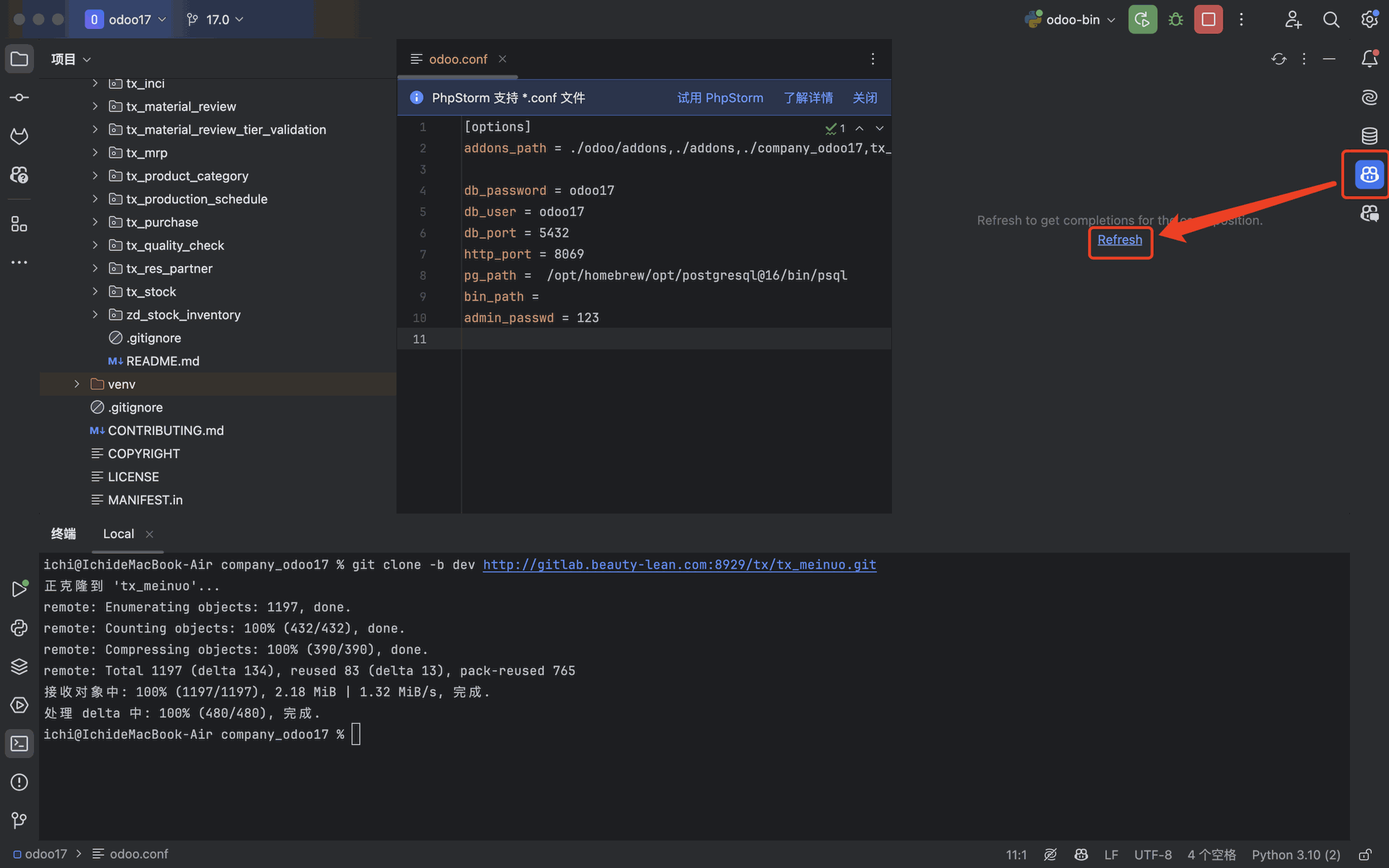This screenshot has height=868, width=1389.
Task: Open the Structure tool window icon
Action: [20, 224]
